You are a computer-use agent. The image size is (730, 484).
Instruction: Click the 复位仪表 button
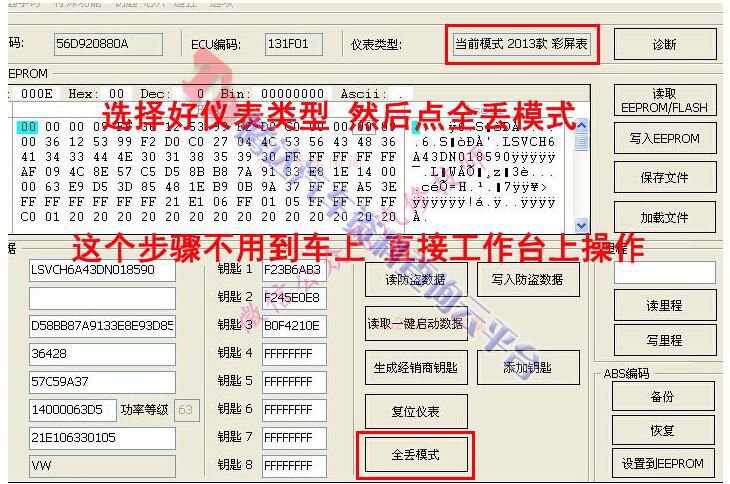pyautogui.click(x=416, y=411)
